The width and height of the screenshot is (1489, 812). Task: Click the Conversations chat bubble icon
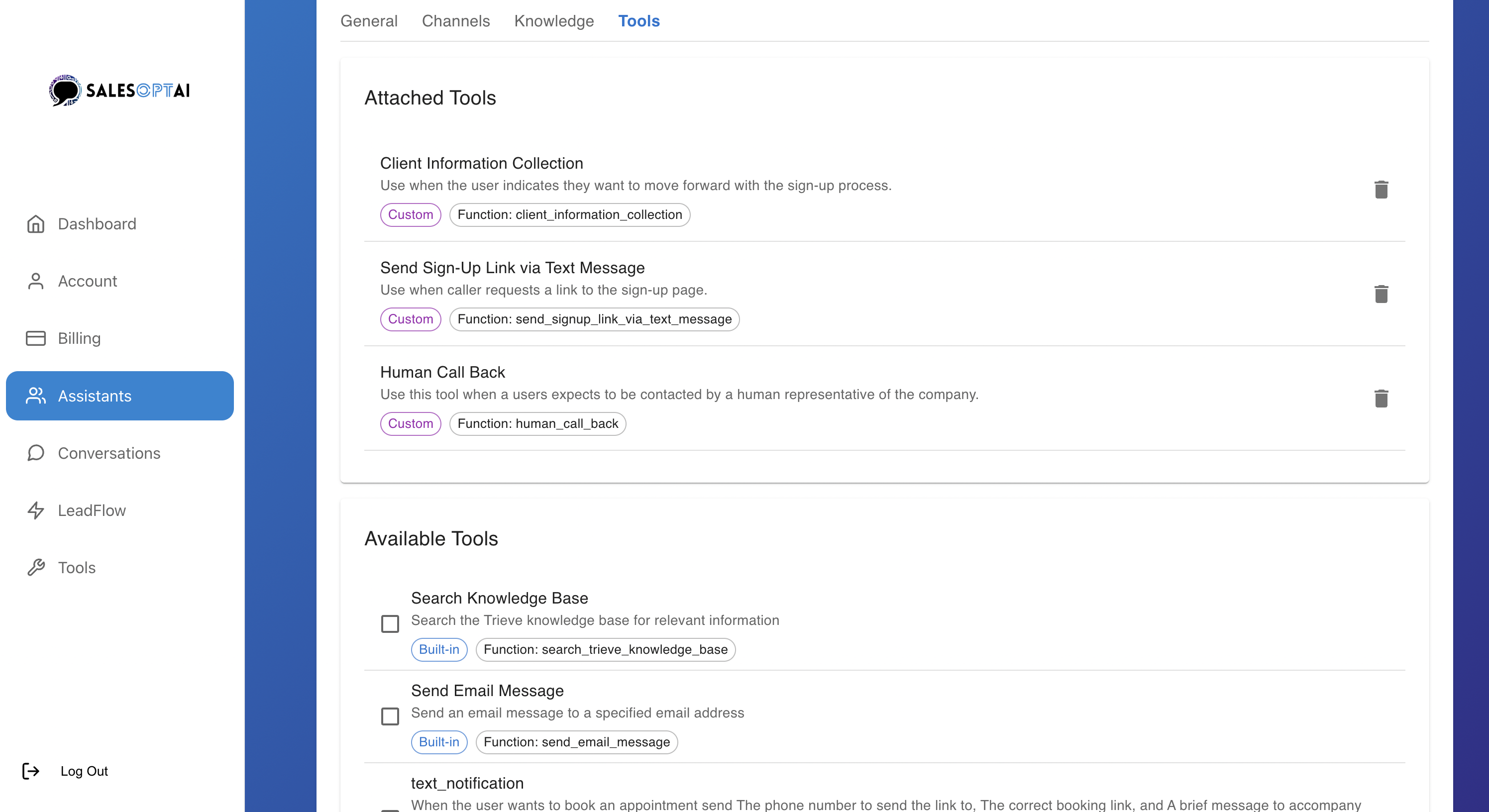36,453
